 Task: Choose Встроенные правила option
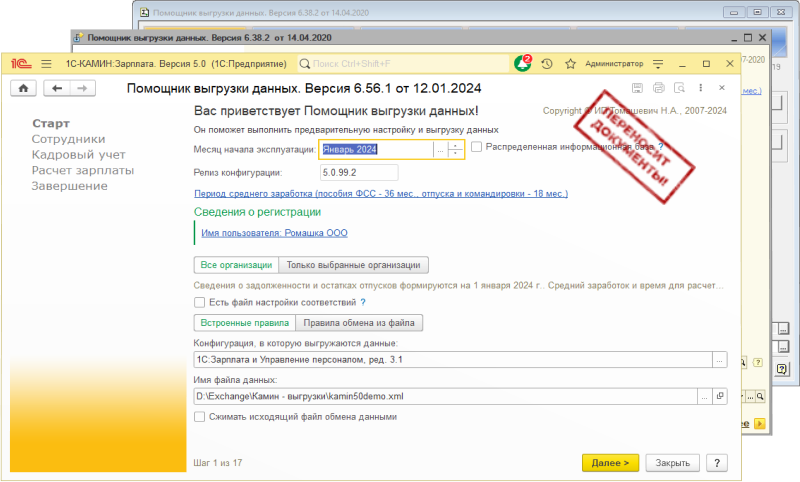pyautogui.click(x=244, y=323)
